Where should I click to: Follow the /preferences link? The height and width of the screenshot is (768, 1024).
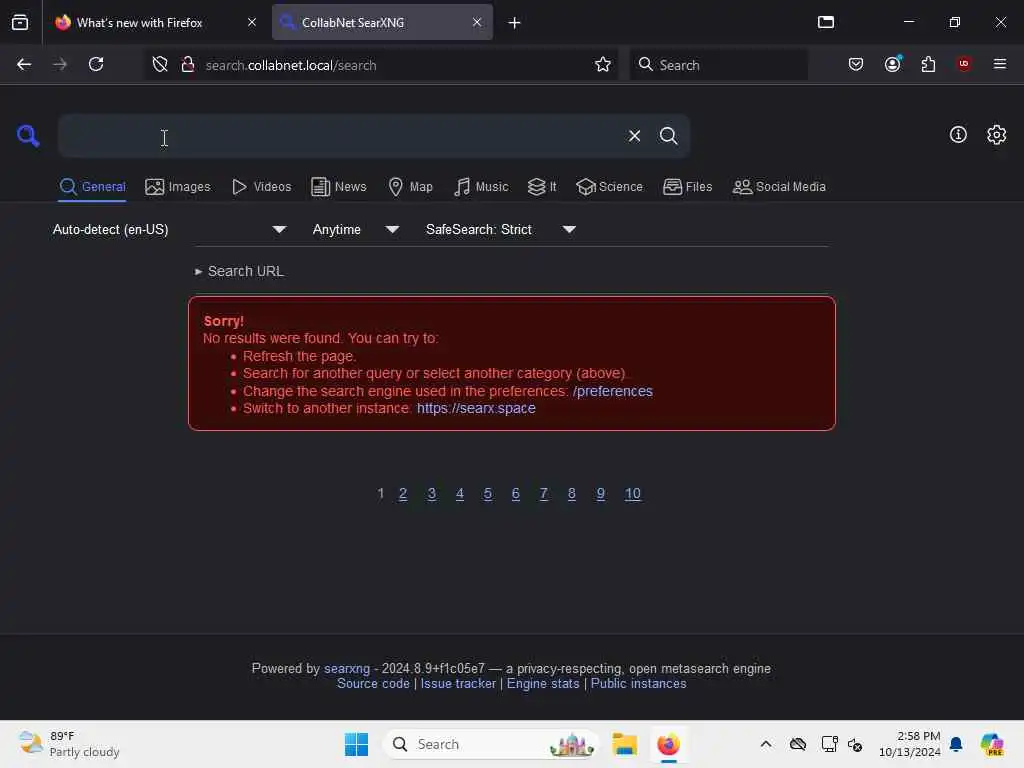(613, 391)
